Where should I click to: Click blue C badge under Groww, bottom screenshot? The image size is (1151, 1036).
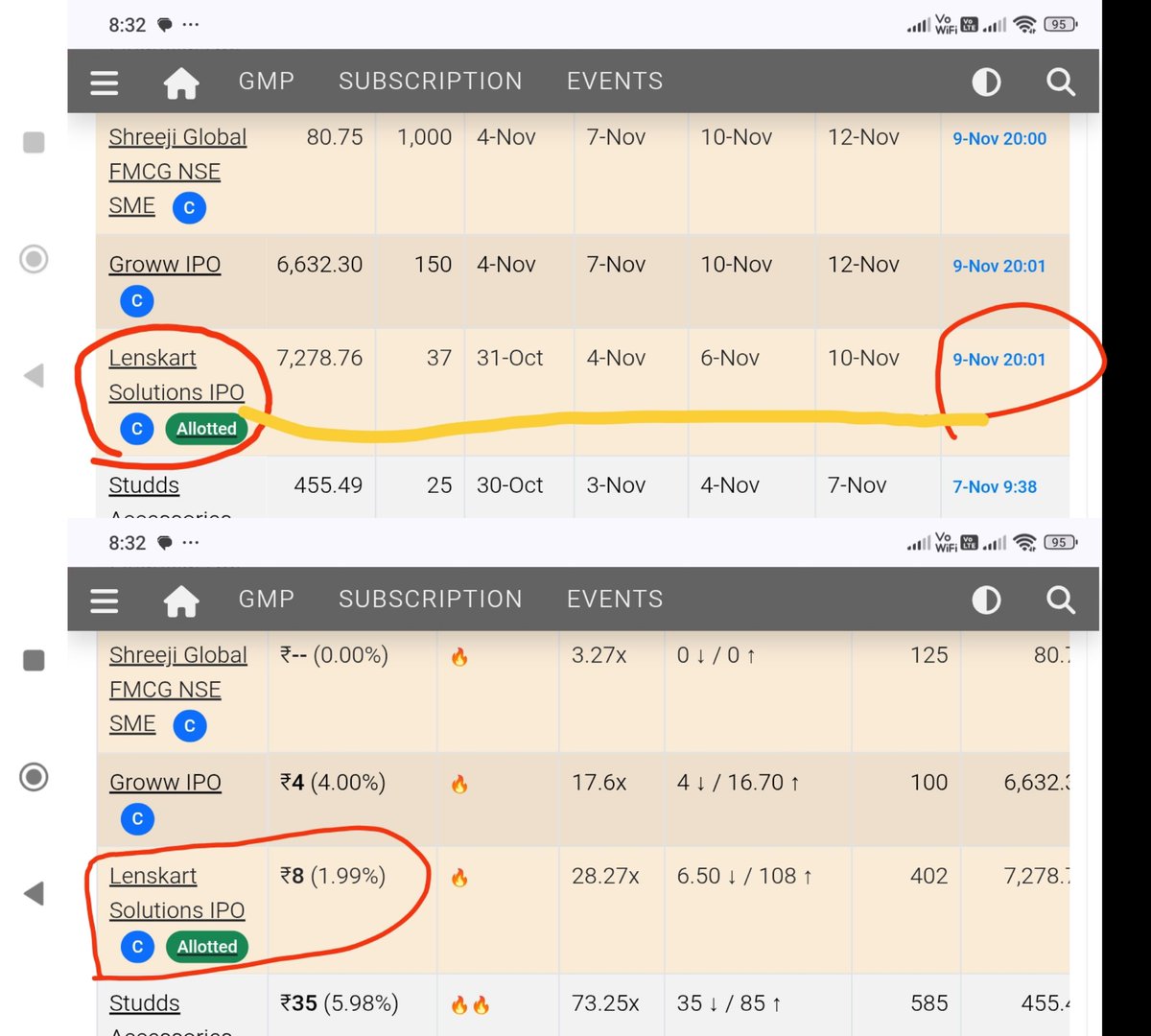tap(137, 819)
